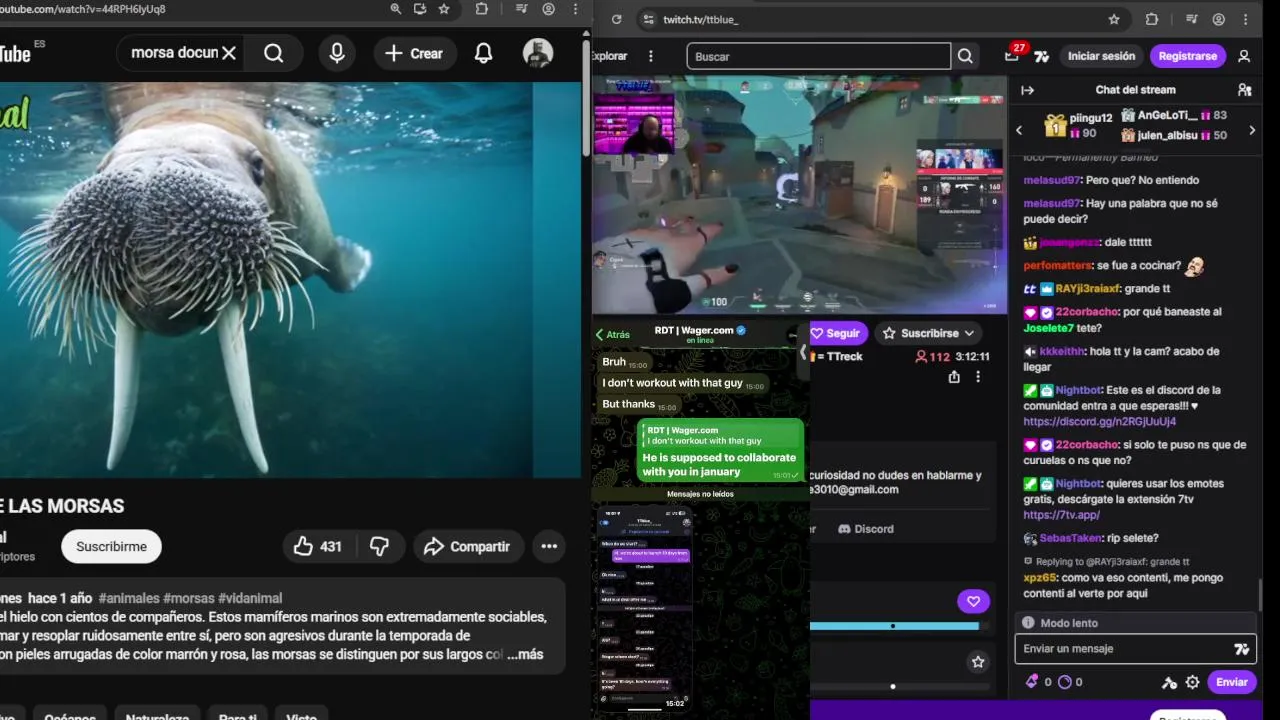Open stream options three-dot menu

coord(978,377)
